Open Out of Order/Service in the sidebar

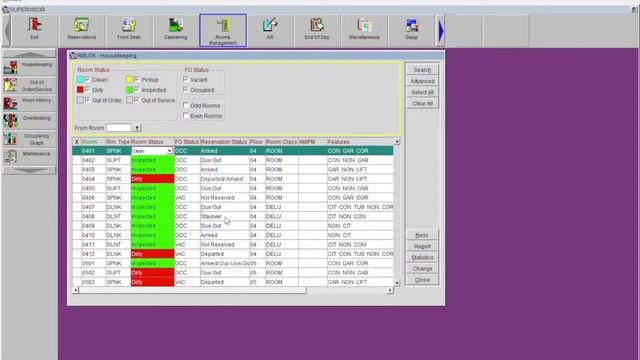(29, 85)
